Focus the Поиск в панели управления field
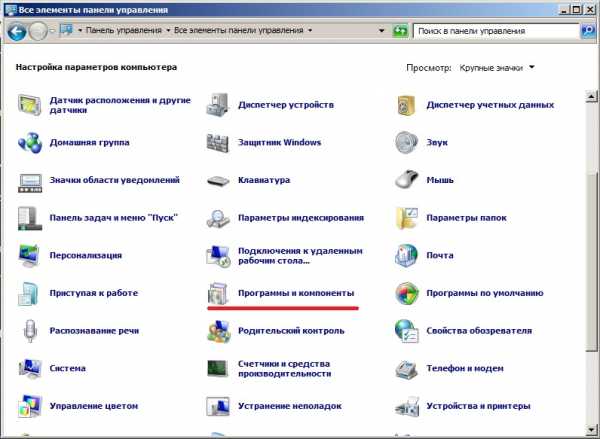This screenshot has height=439, width=600. 496,31
